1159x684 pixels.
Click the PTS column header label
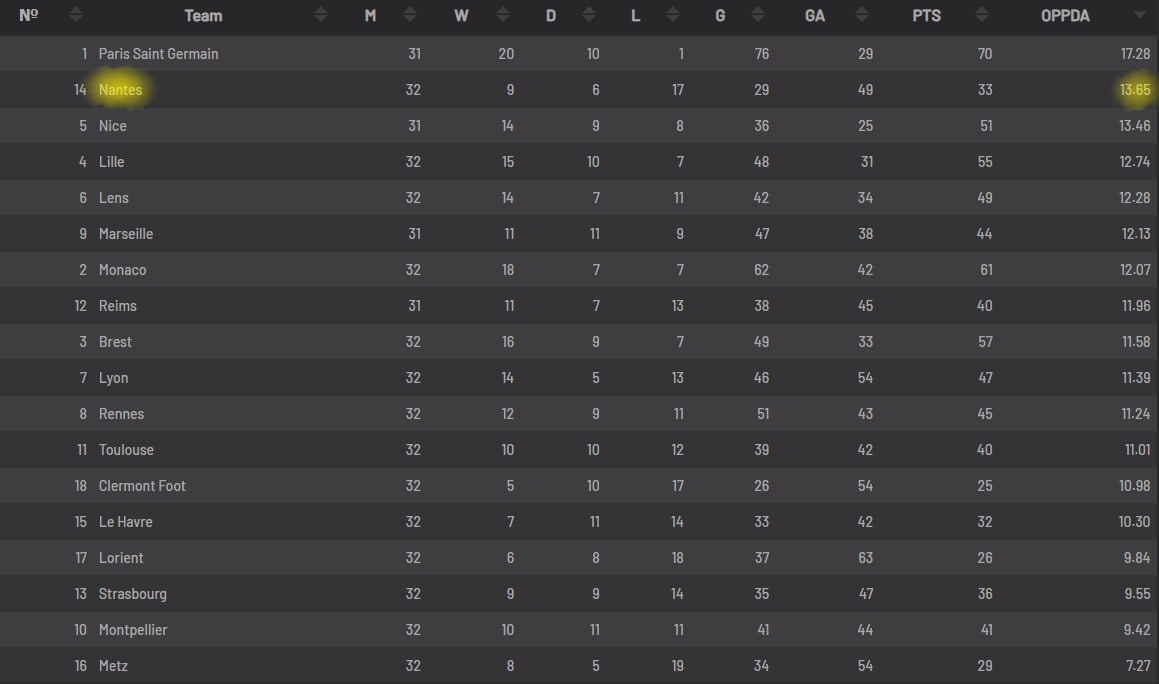pos(926,16)
